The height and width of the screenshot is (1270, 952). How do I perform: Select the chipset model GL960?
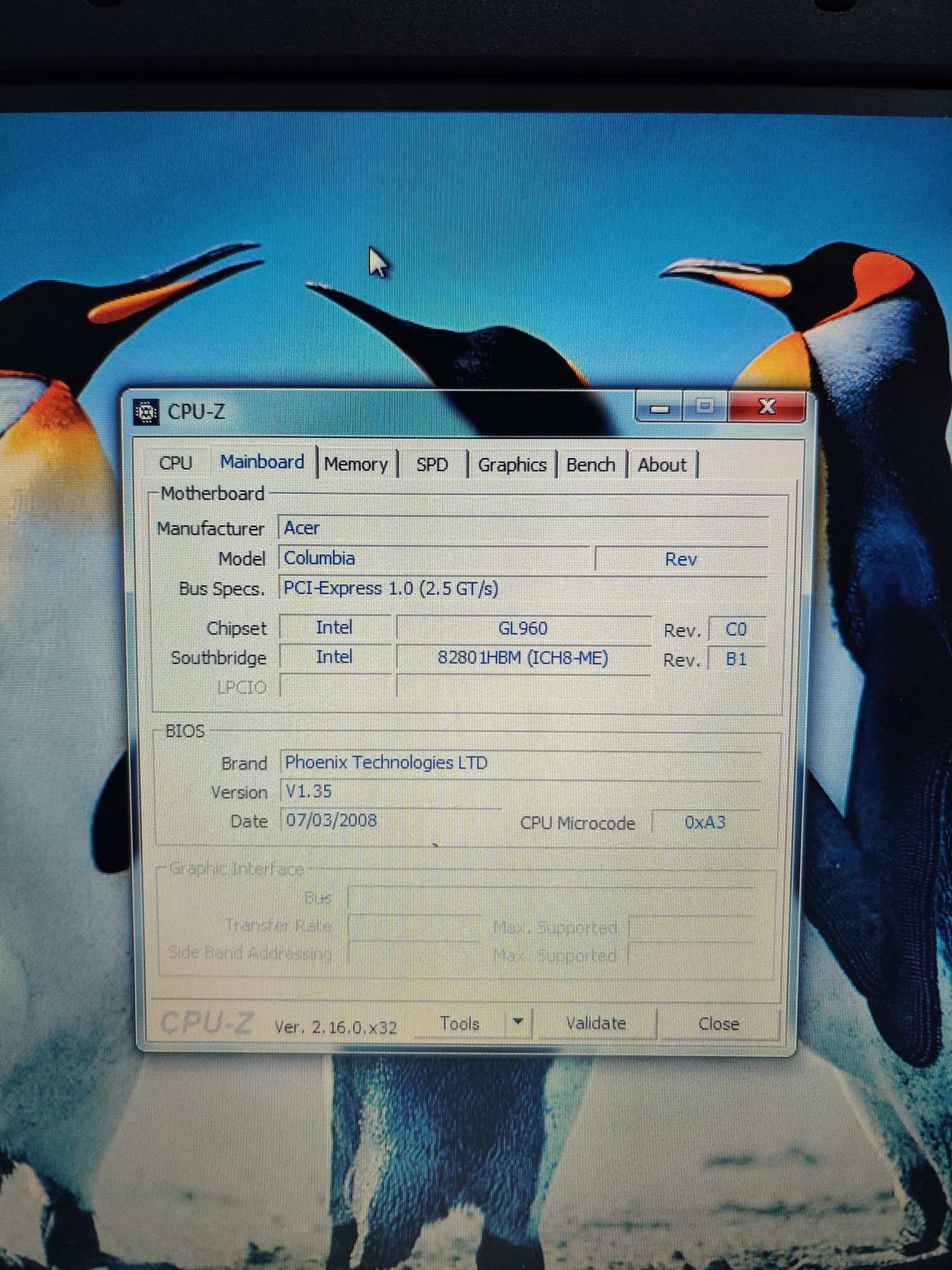pyautogui.click(x=524, y=629)
